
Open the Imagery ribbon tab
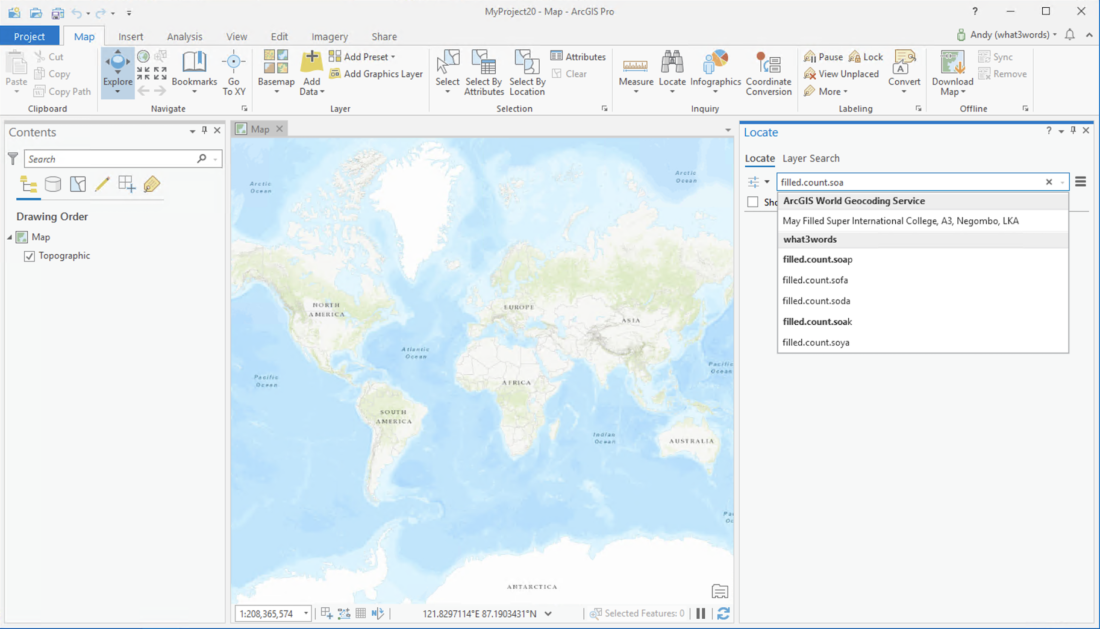(x=330, y=36)
